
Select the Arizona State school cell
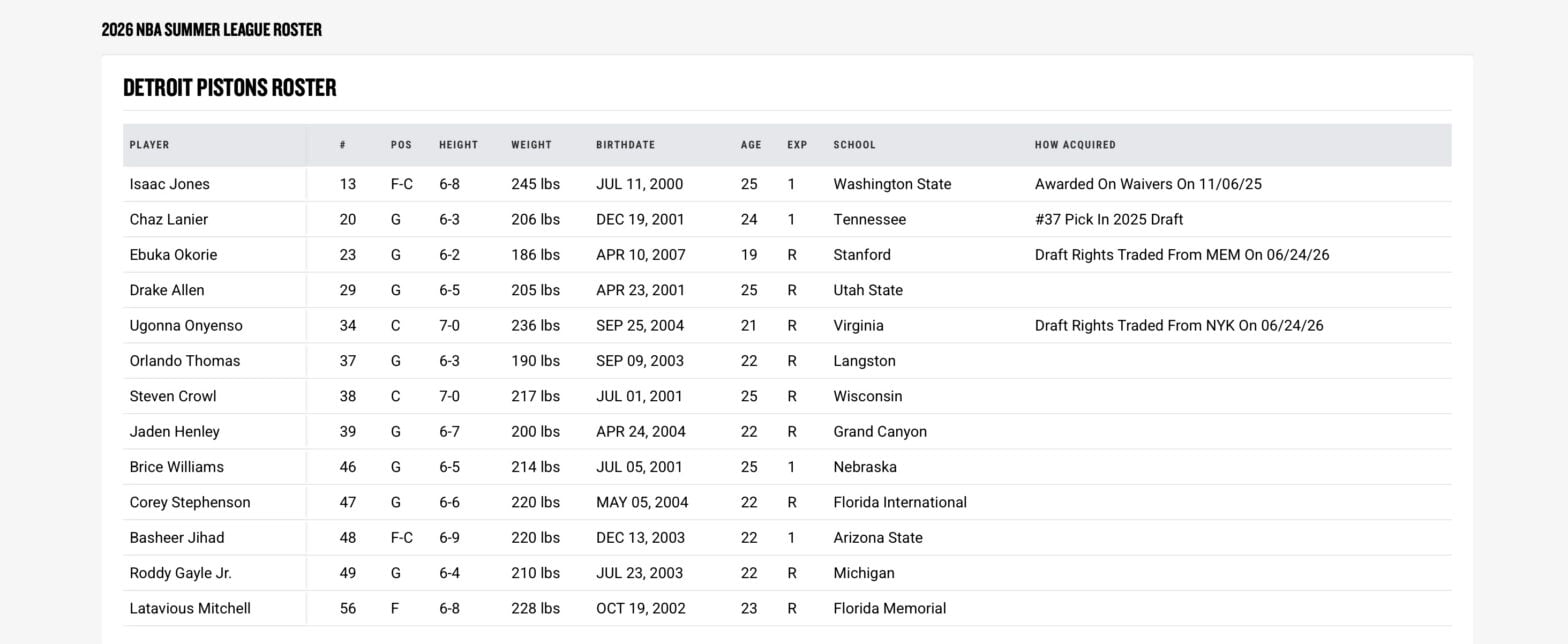click(878, 538)
